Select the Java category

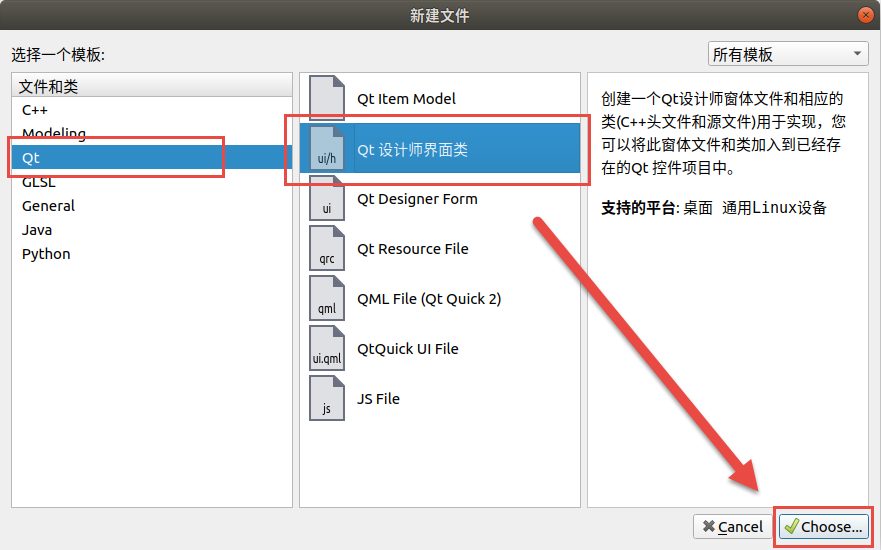pyautogui.click(x=152, y=230)
